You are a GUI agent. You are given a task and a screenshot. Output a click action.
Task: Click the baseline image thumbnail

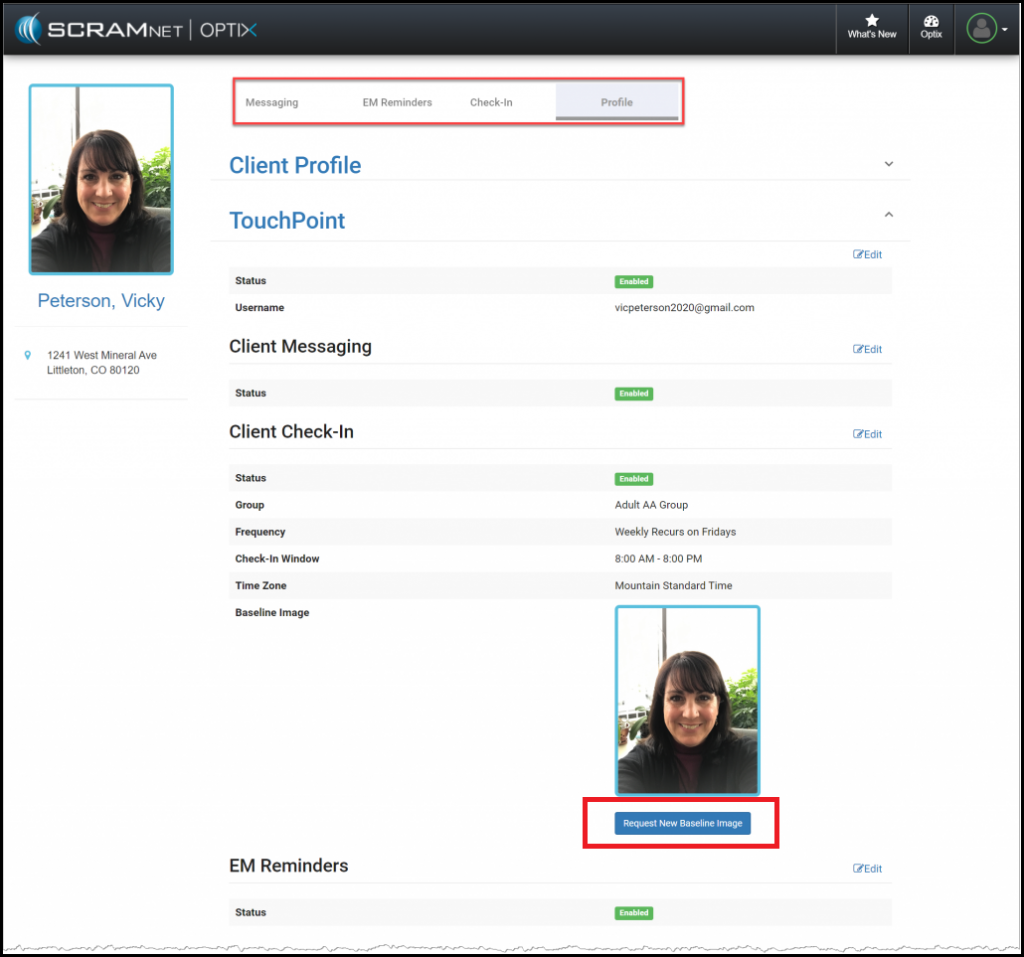pos(687,700)
